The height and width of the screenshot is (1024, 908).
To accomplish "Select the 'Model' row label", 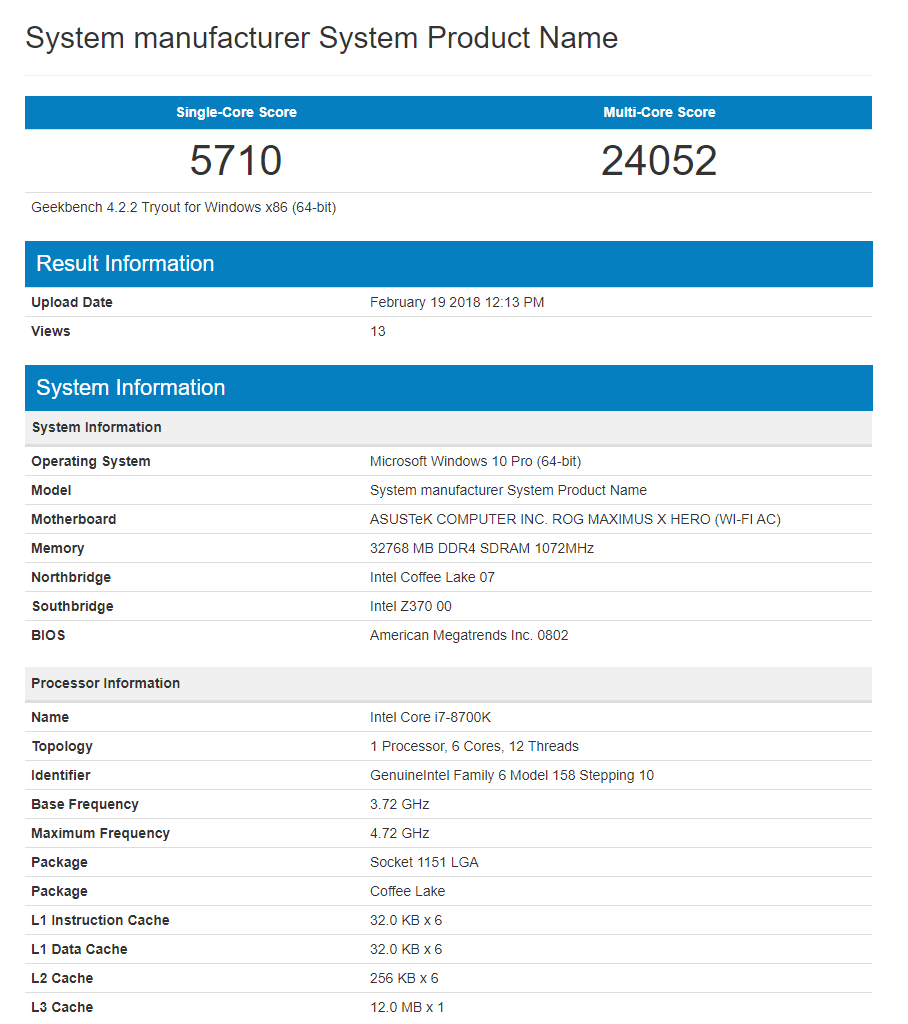I will coord(51,490).
